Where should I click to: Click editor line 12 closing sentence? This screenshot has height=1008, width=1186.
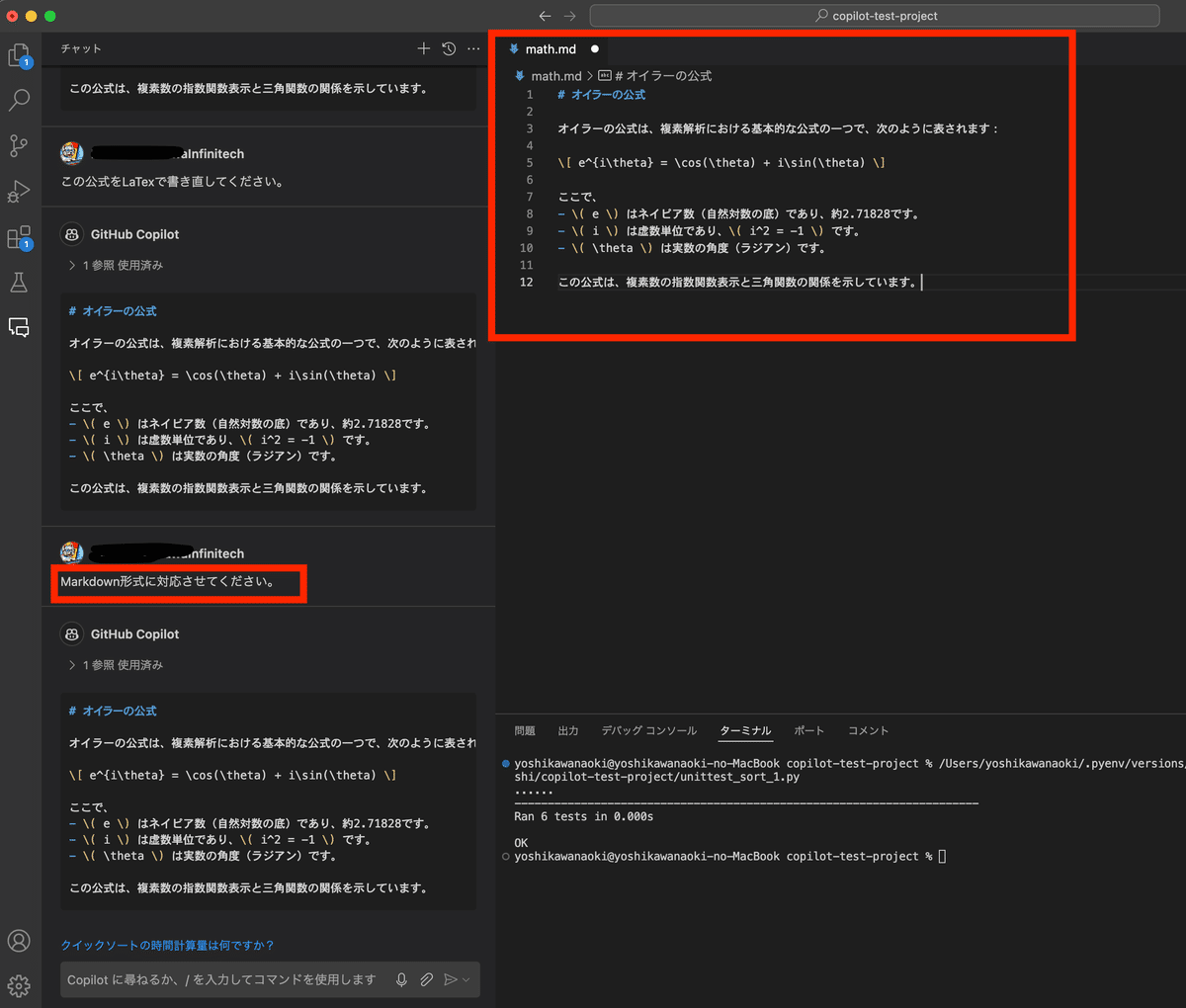point(738,282)
